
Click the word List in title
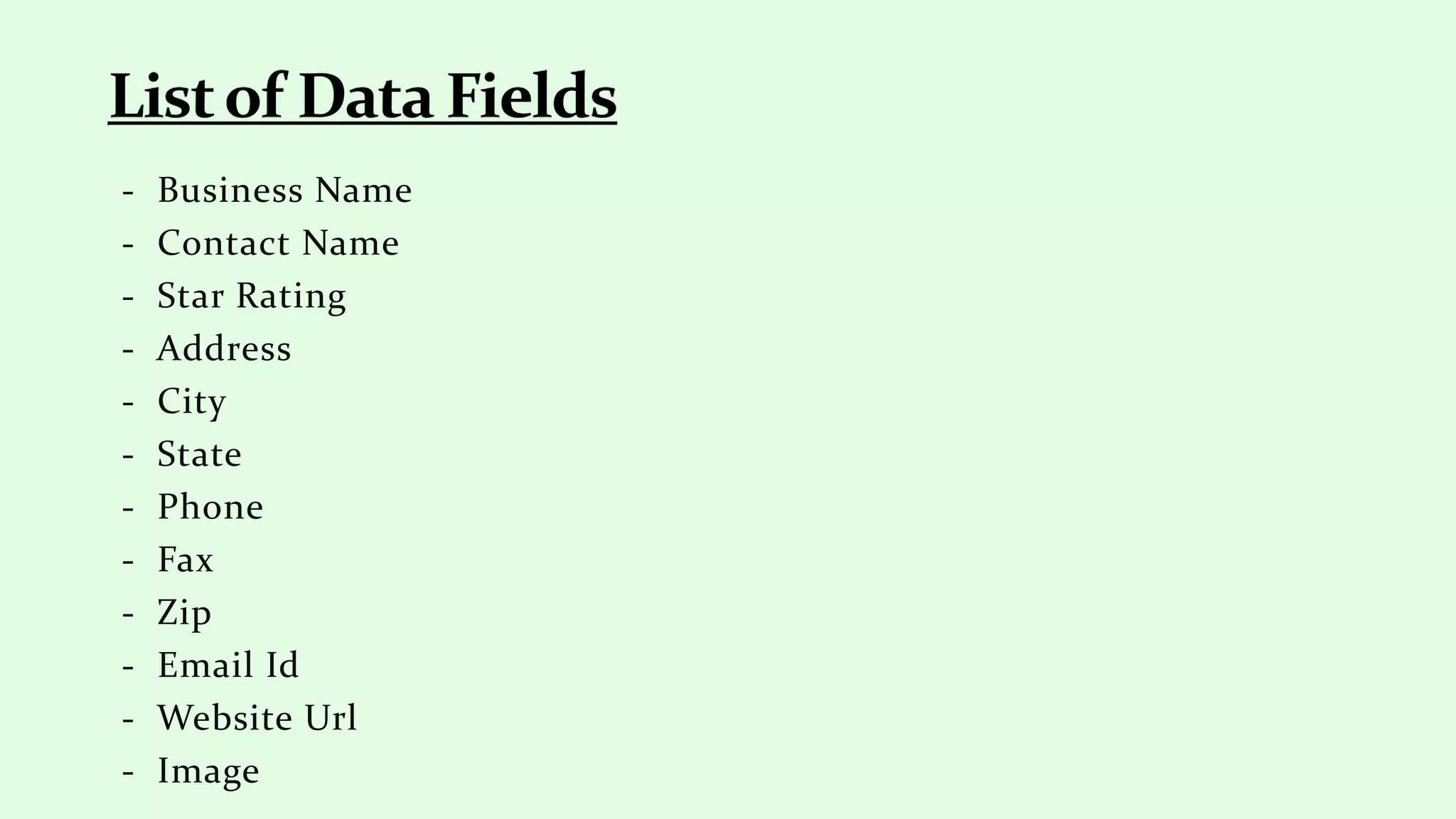[x=161, y=96]
